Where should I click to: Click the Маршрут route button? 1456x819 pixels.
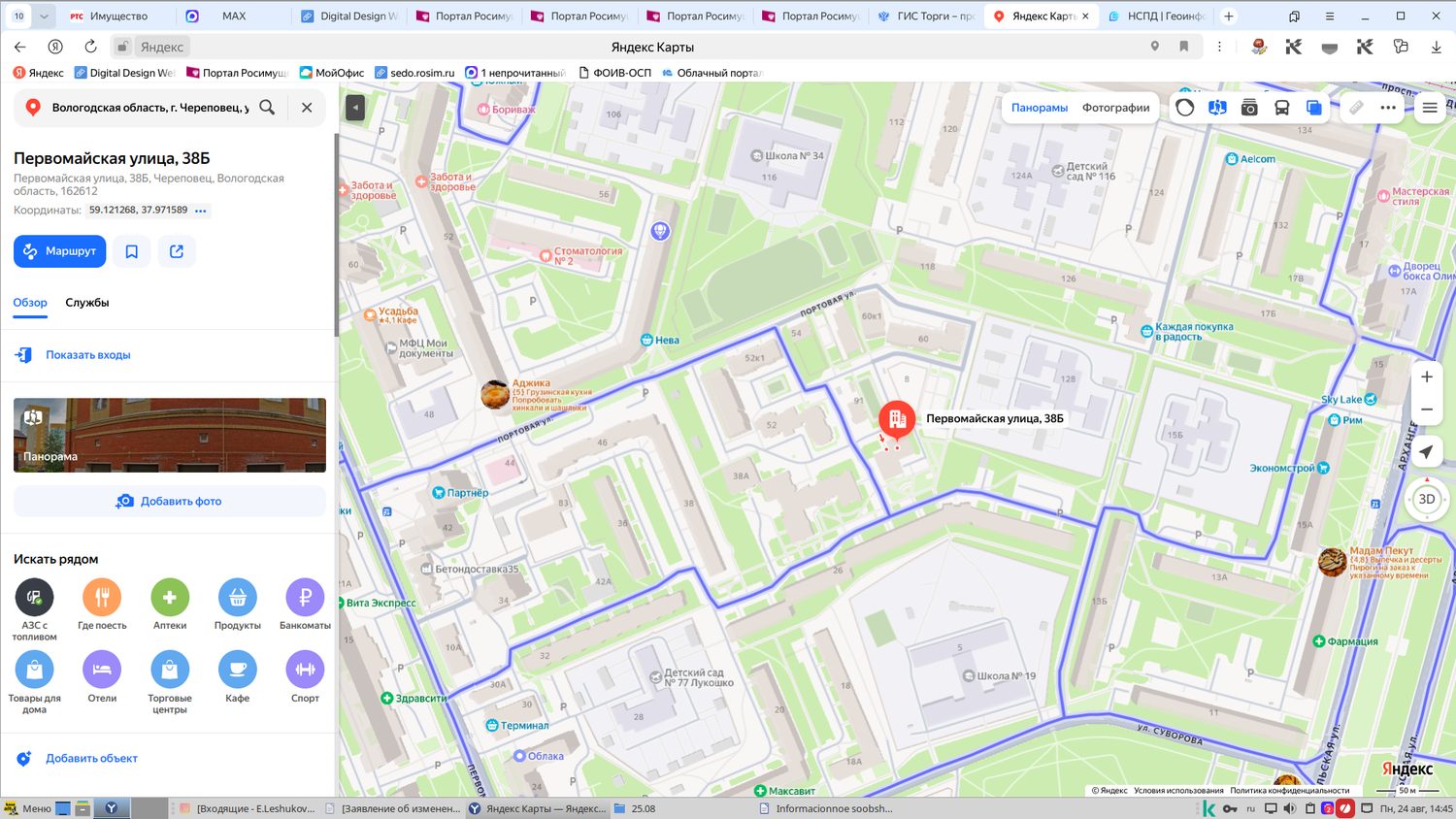(59, 251)
